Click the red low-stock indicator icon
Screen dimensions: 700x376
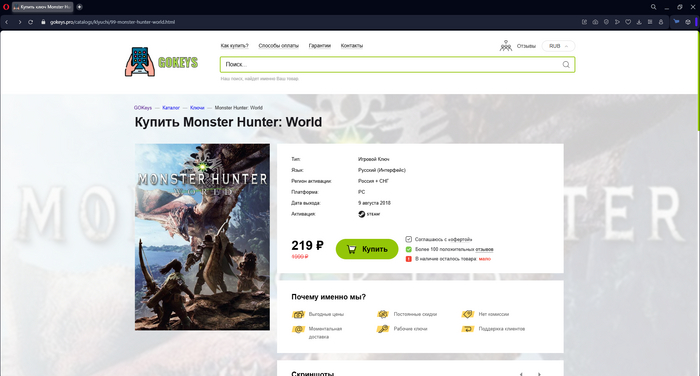click(408, 259)
